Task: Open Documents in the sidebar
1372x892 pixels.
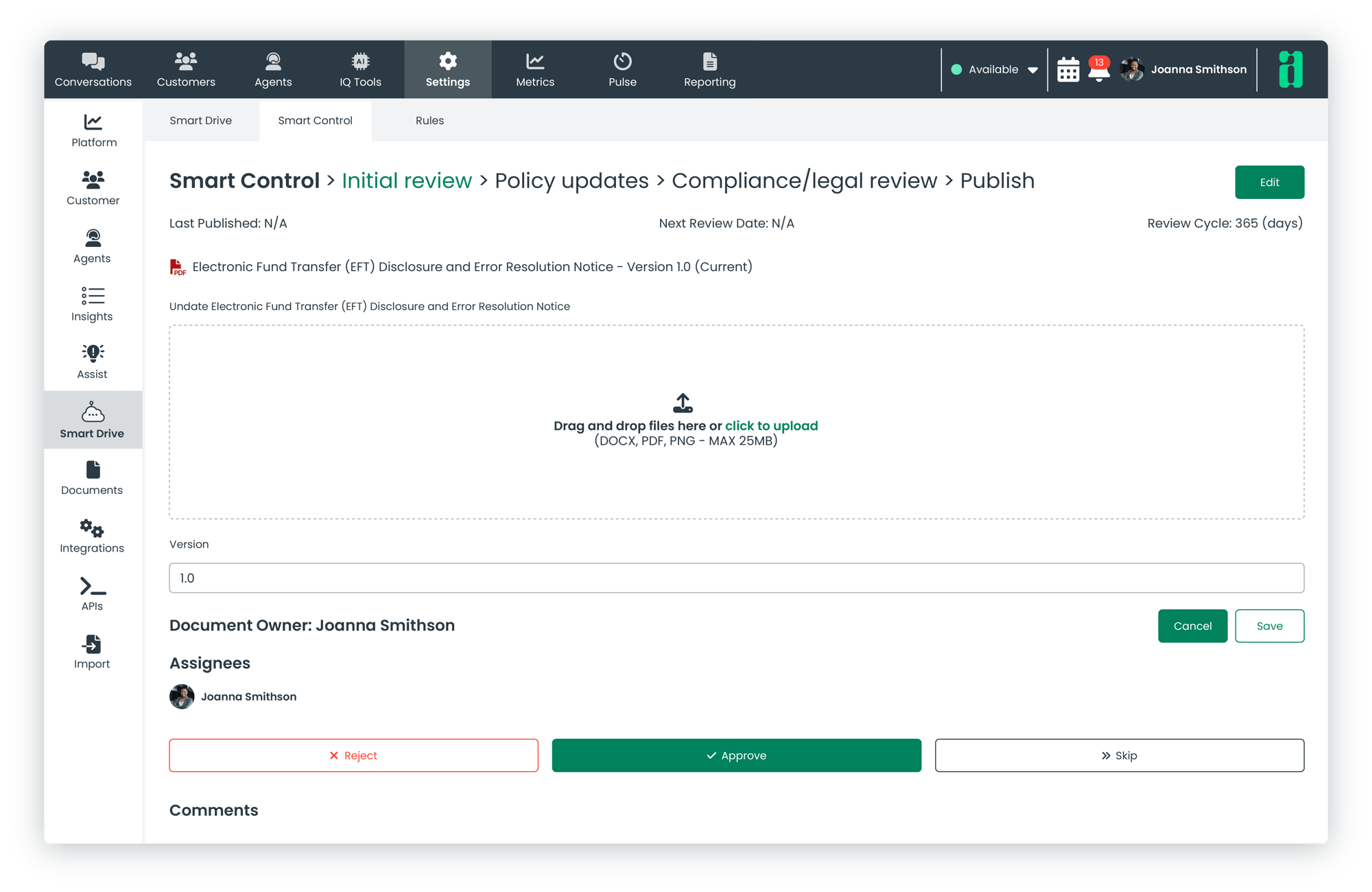Action: coord(93,478)
